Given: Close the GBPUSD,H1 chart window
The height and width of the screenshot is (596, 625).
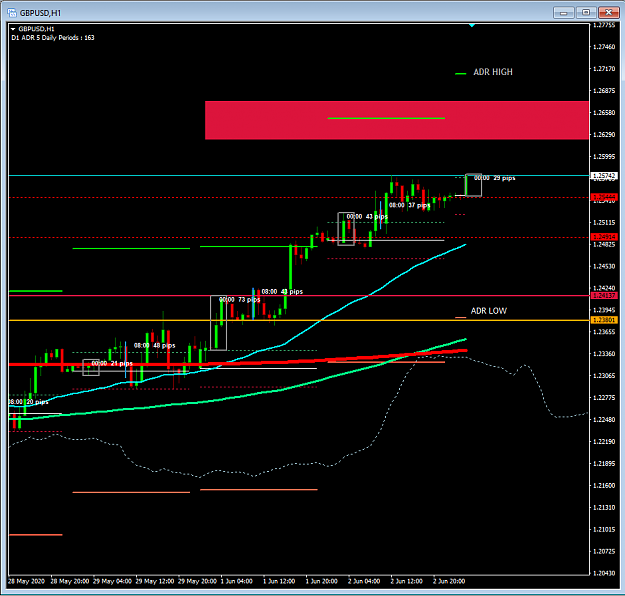Looking at the screenshot, I should click(608, 13).
